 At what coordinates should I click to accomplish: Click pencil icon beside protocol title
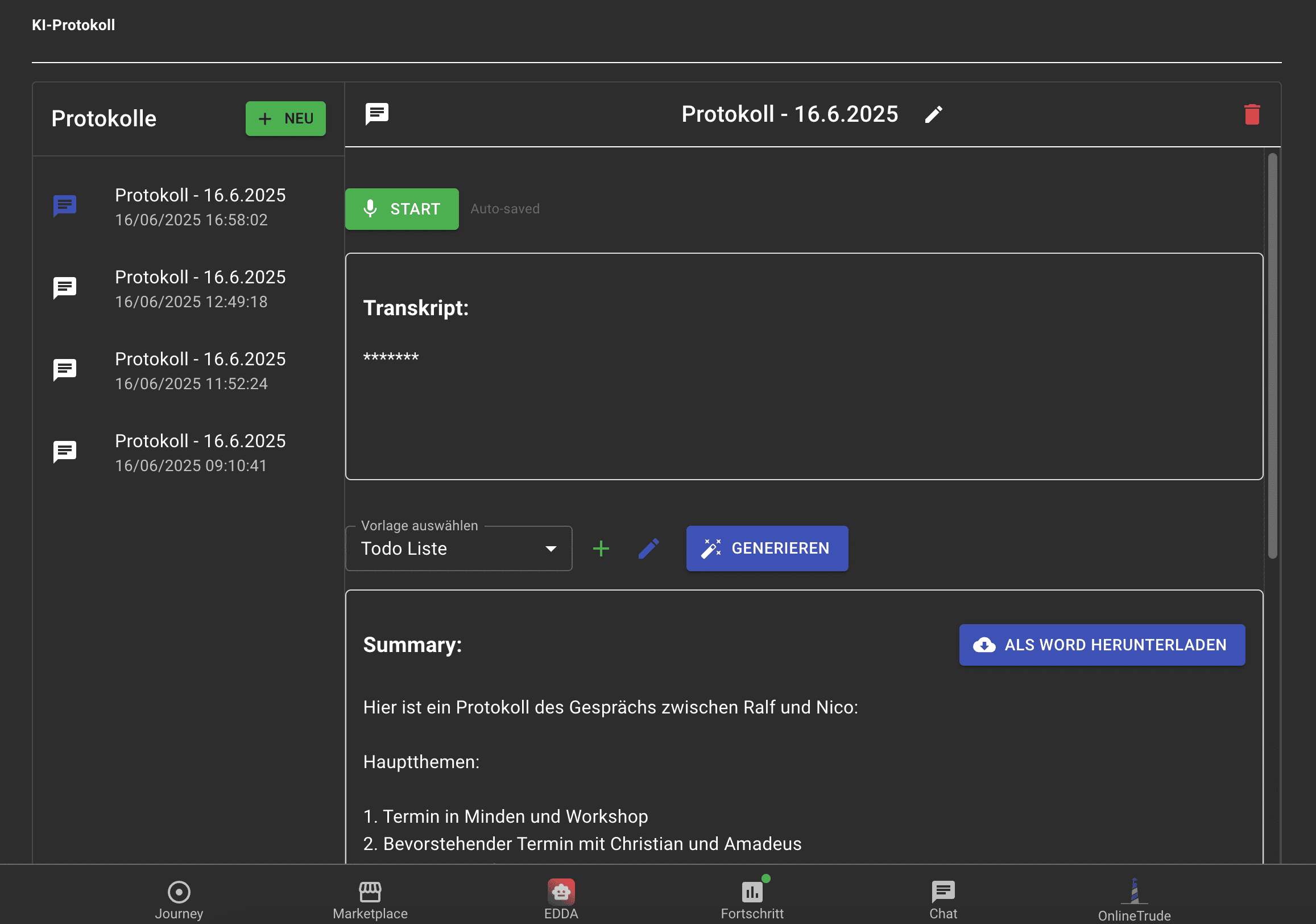point(933,115)
